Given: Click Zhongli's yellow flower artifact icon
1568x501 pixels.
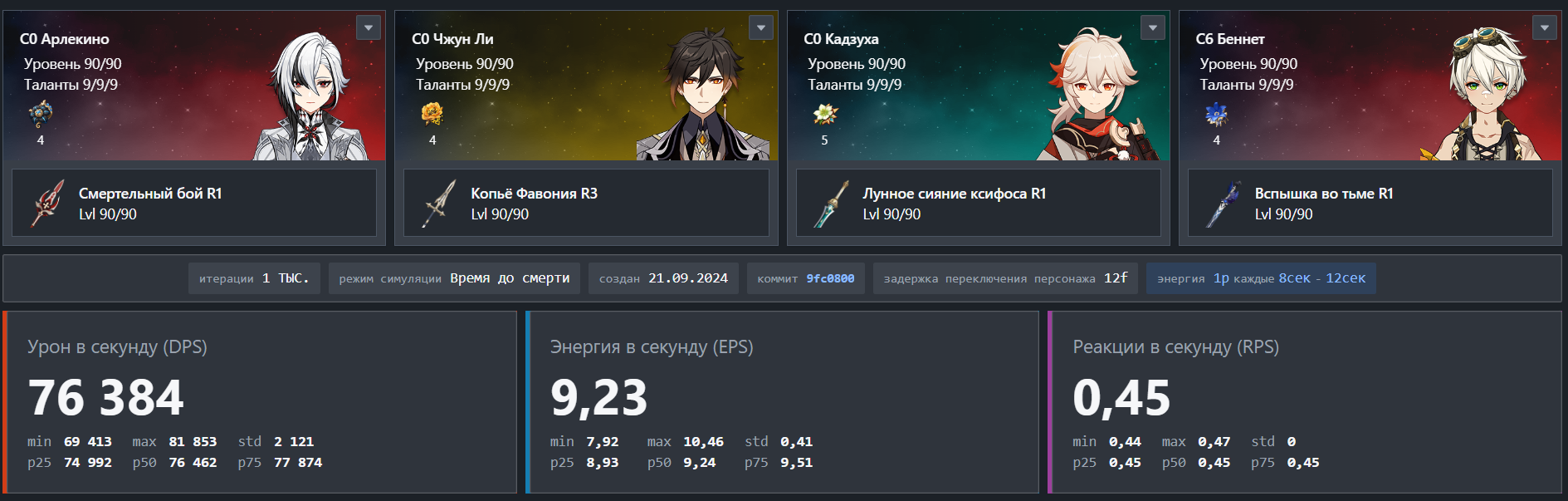Looking at the screenshot, I should coord(432,114).
